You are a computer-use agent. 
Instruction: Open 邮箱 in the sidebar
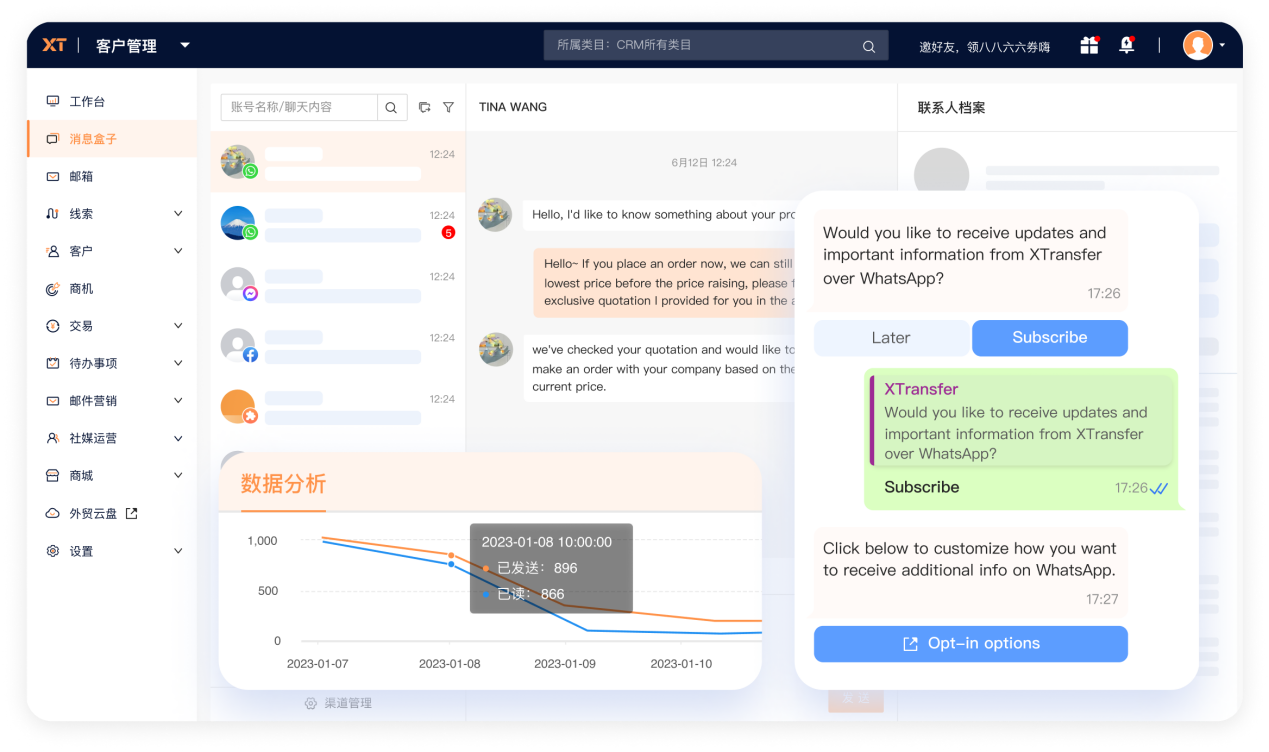point(81,176)
